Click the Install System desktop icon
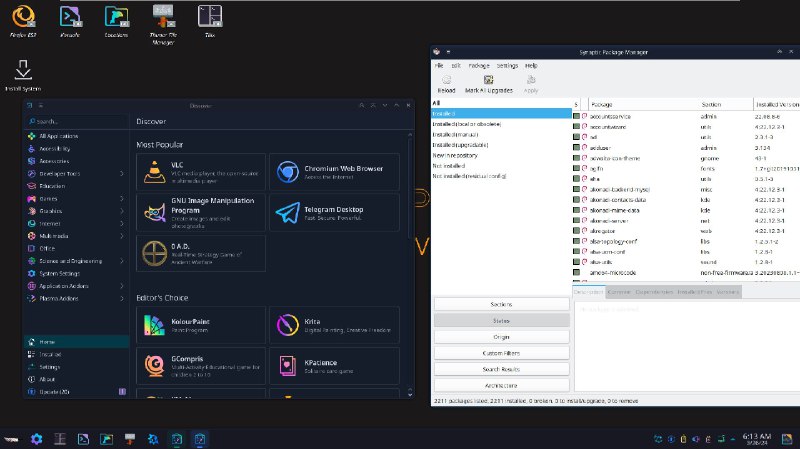 click(x=23, y=75)
